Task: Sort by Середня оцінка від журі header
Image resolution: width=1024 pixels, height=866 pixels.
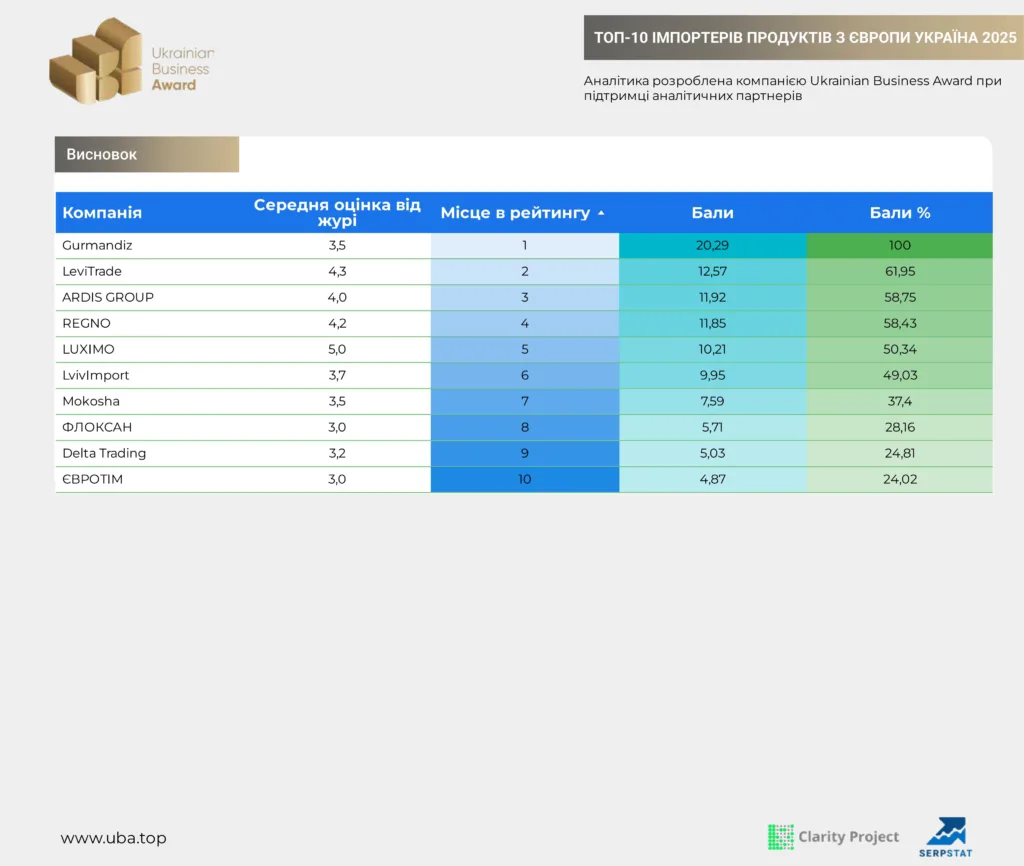Action: pos(337,212)
